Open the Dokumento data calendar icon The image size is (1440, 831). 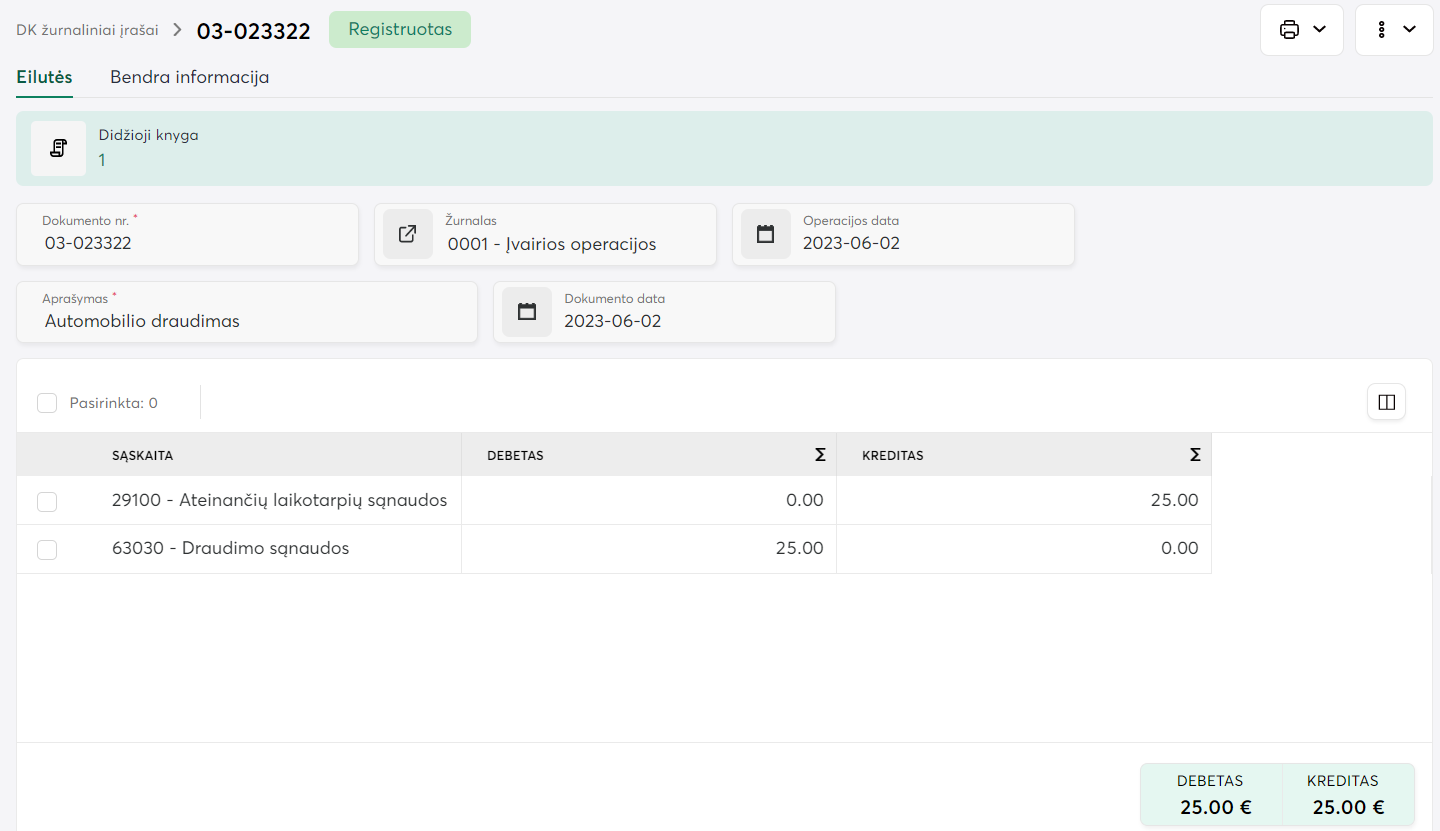pos(527,312)
